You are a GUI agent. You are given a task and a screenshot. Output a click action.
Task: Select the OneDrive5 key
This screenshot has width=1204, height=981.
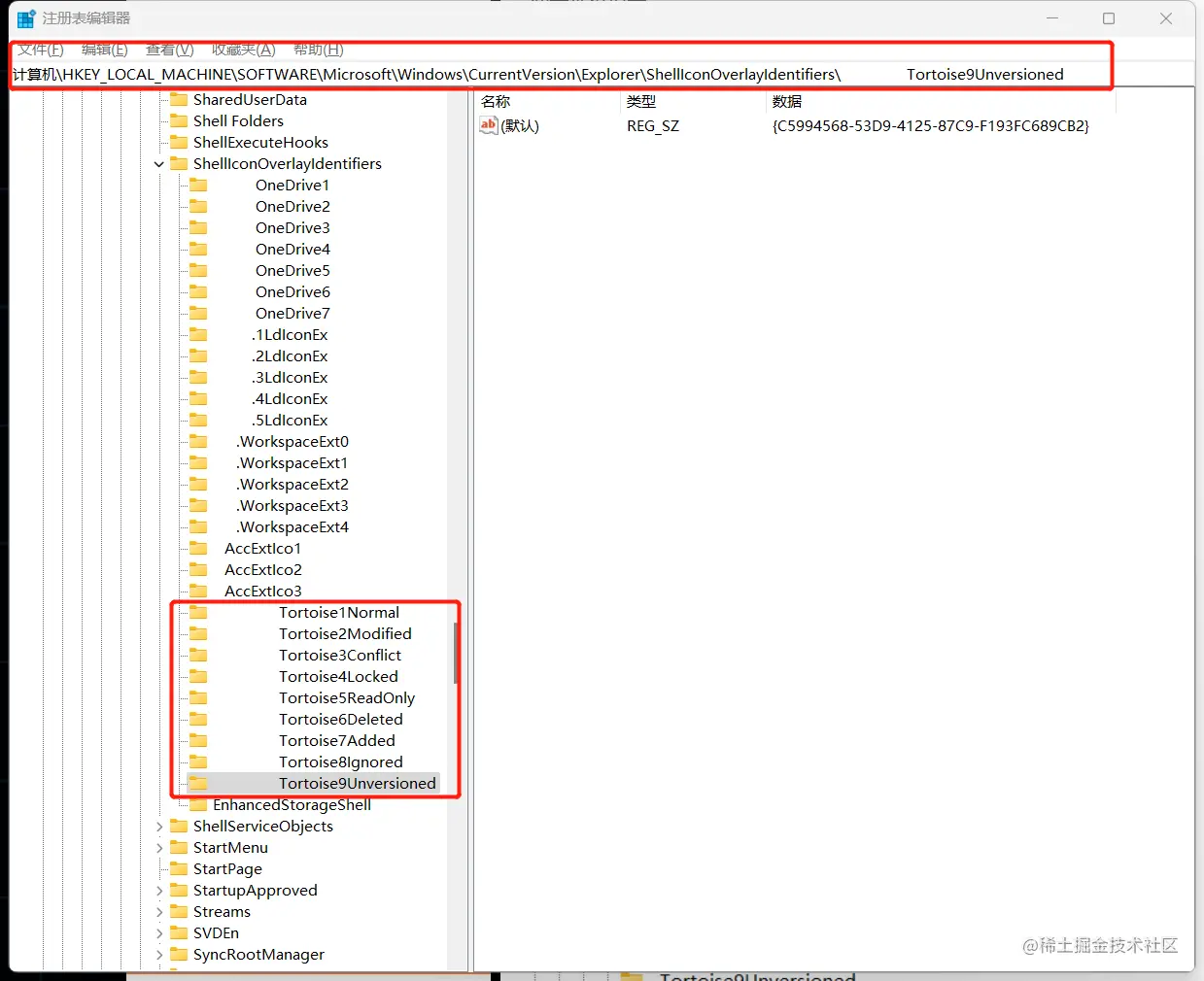click(292, 270)
